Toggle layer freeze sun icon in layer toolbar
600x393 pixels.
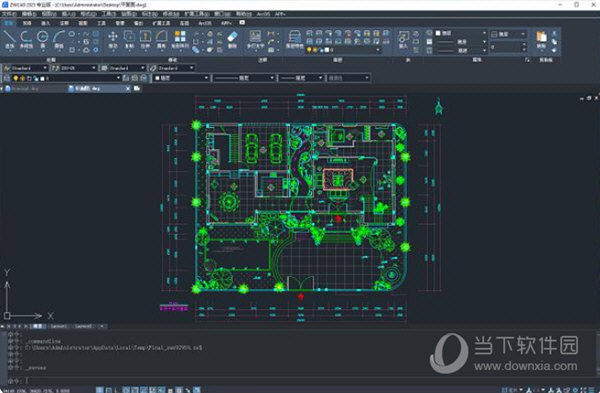pos(23,78)
